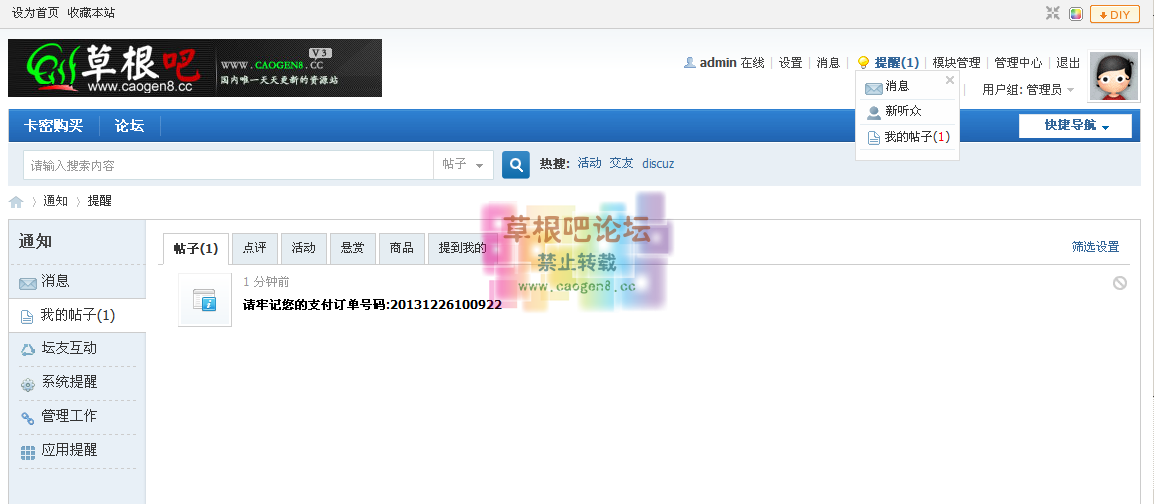Close the reminder popup menu
This screenshot has width=1154, height=504.
pos(949,80)
